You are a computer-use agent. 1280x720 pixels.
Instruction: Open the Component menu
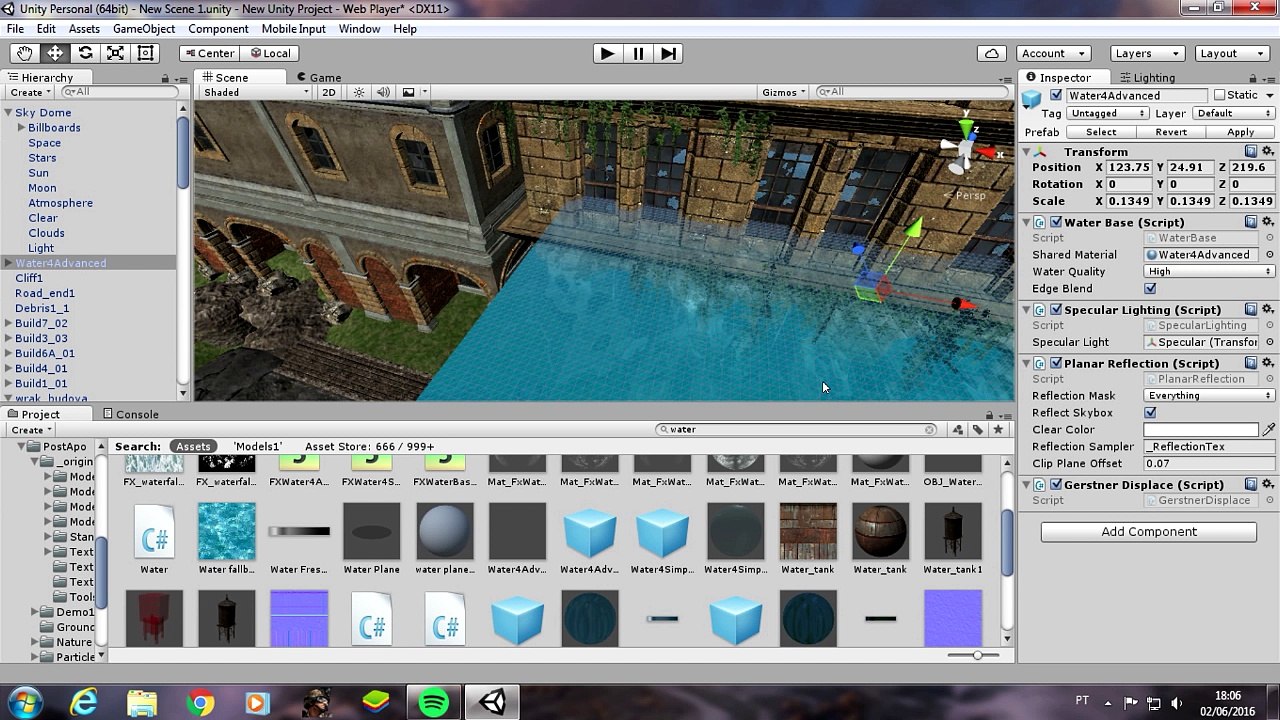(218, 29)
